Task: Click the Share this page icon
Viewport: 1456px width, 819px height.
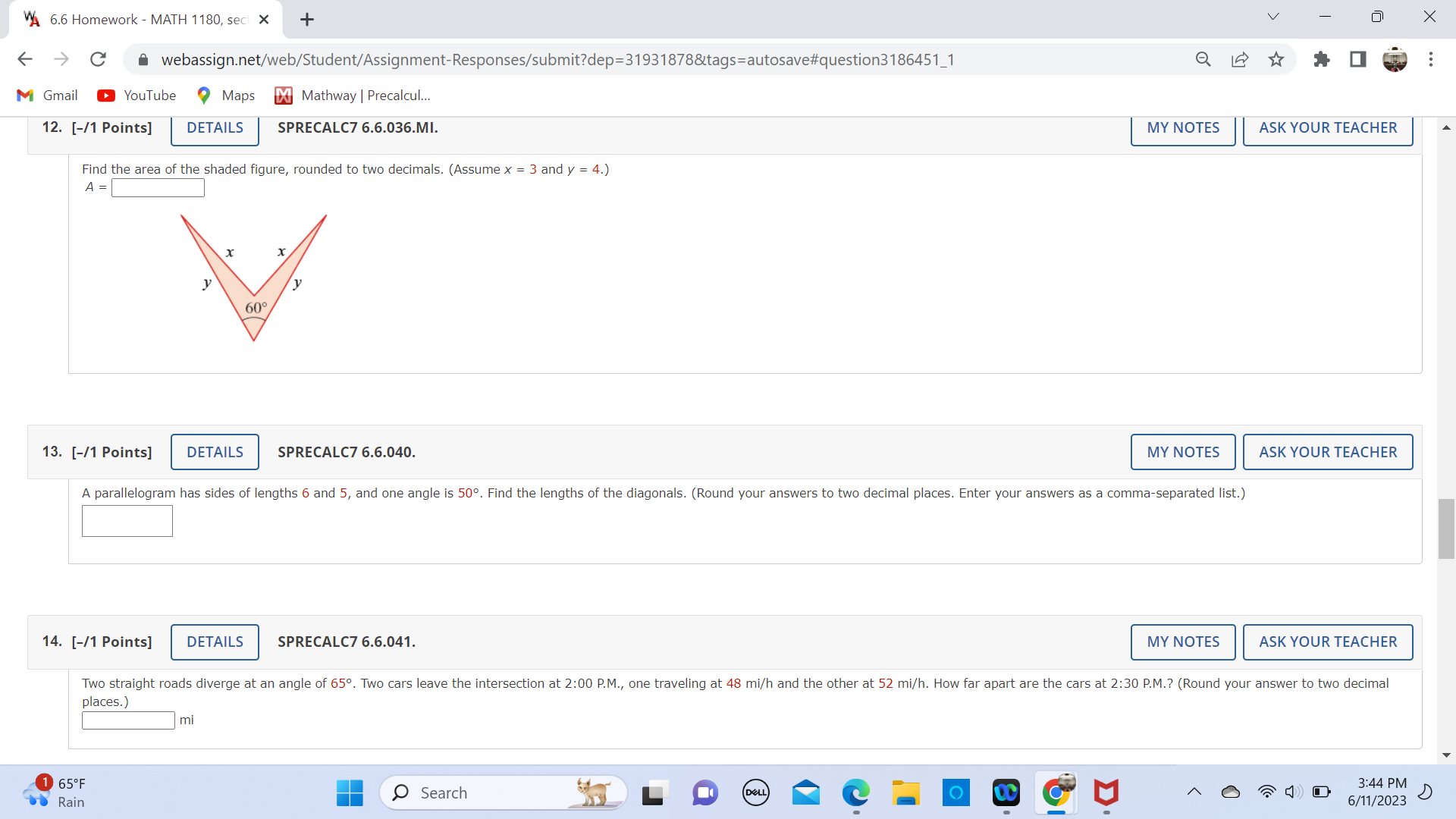Action: [x=1240, y=59]
